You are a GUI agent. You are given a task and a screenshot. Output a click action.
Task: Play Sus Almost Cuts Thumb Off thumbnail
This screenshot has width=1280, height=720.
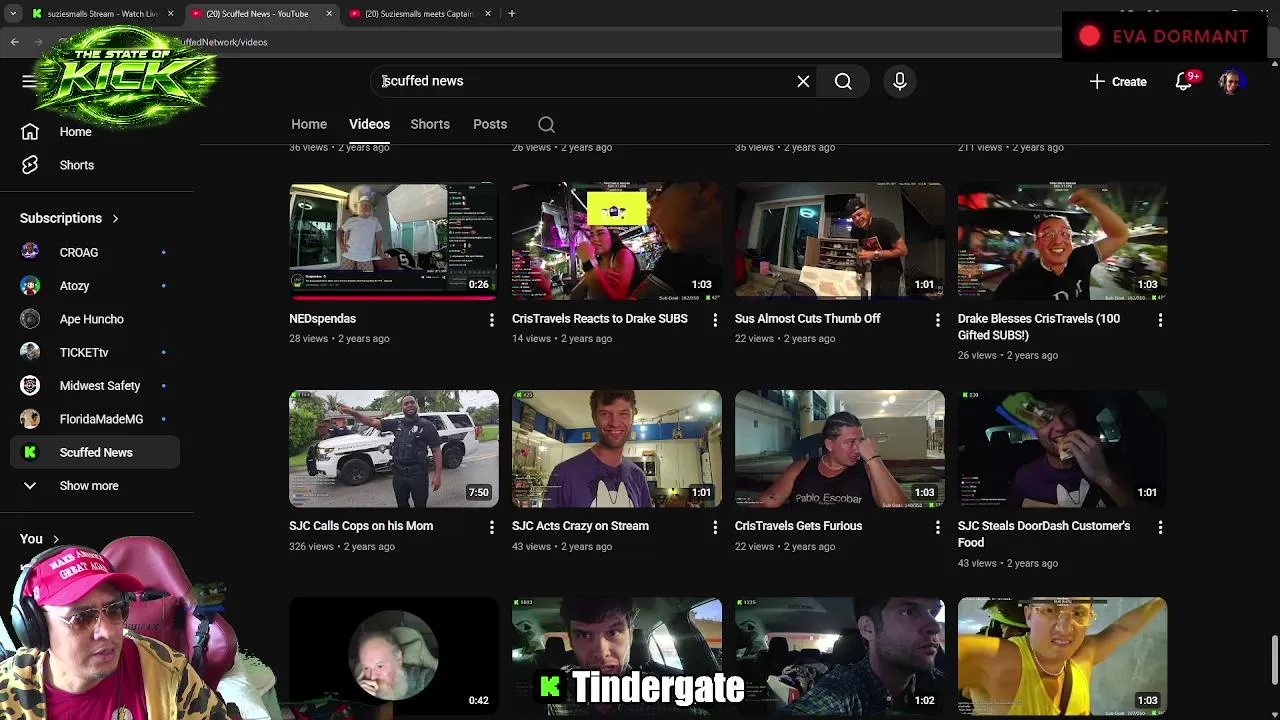(839, 241)
